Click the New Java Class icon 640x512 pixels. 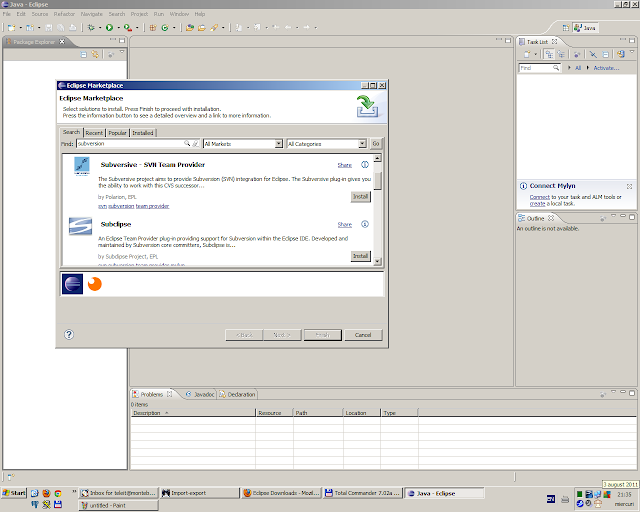(165, 28)
